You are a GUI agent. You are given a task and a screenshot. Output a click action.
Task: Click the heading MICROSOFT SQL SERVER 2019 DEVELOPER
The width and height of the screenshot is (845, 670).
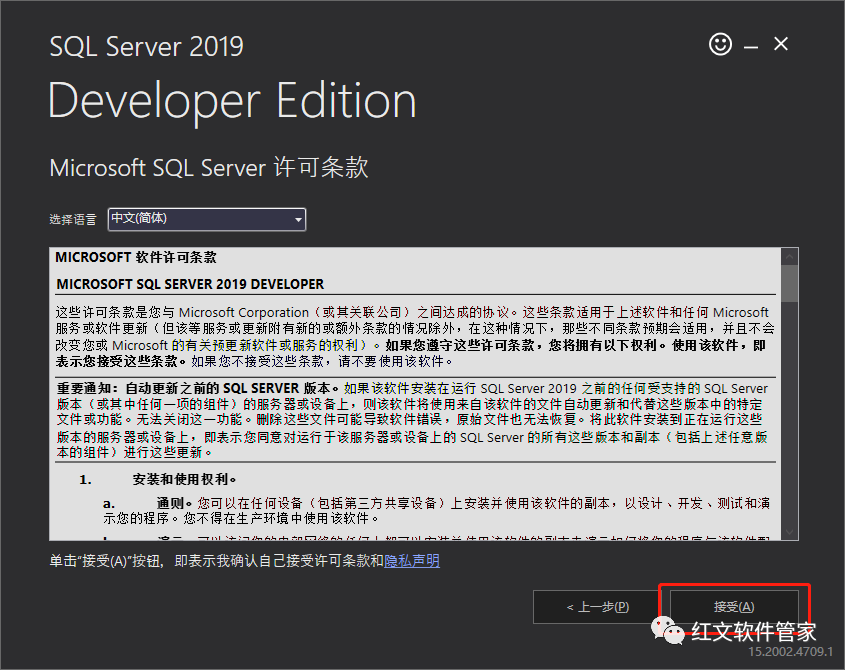[x=190, y=284]
